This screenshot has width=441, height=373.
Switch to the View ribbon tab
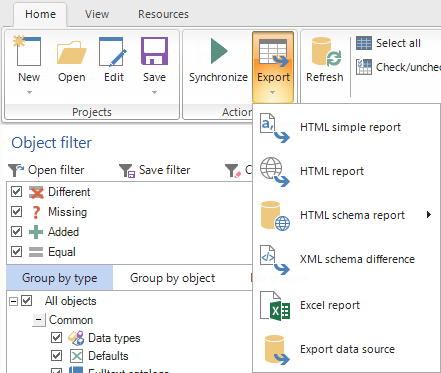97,14
